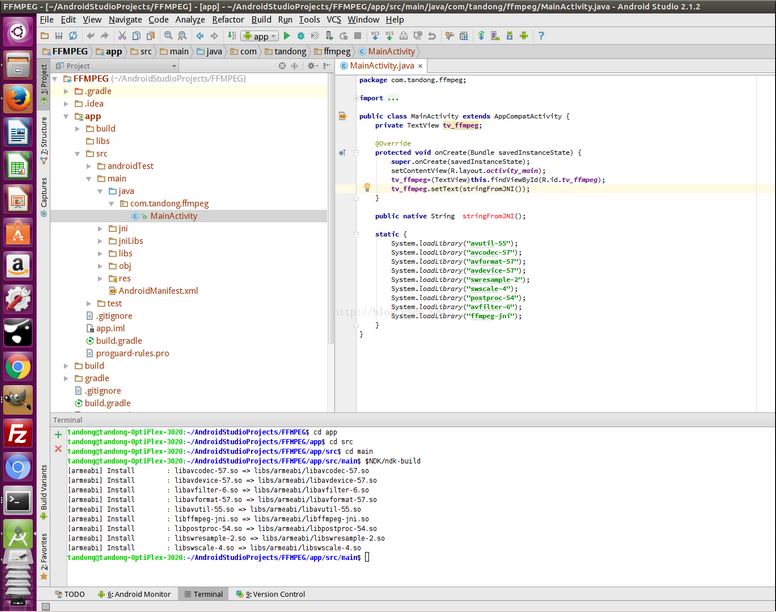776x612 pixels.
Task: Click the lightbulb intention icon in the editor gutter
Action: (367, 187)
